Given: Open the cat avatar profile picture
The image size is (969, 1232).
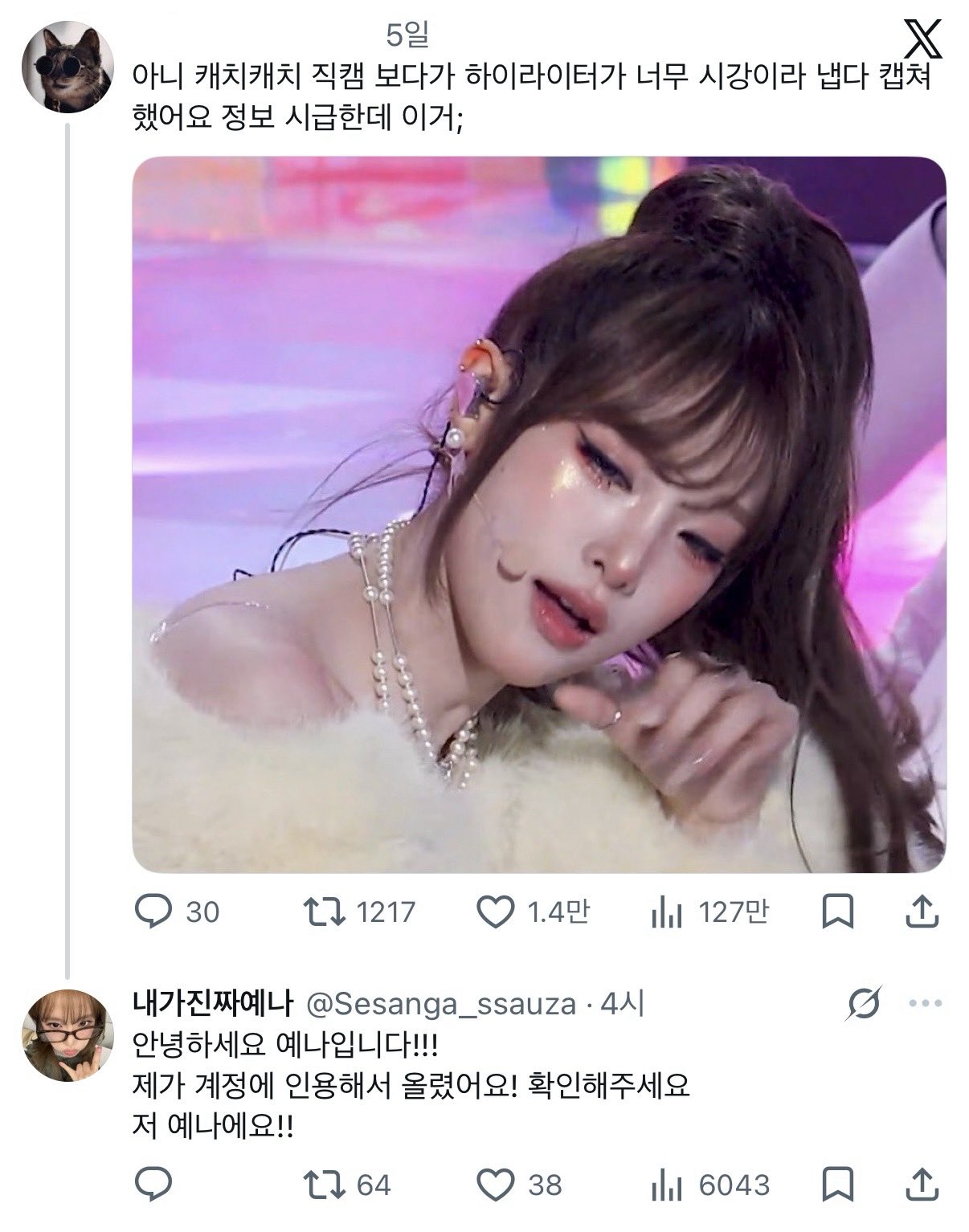Looking at the screenshot, I should 67,67.
